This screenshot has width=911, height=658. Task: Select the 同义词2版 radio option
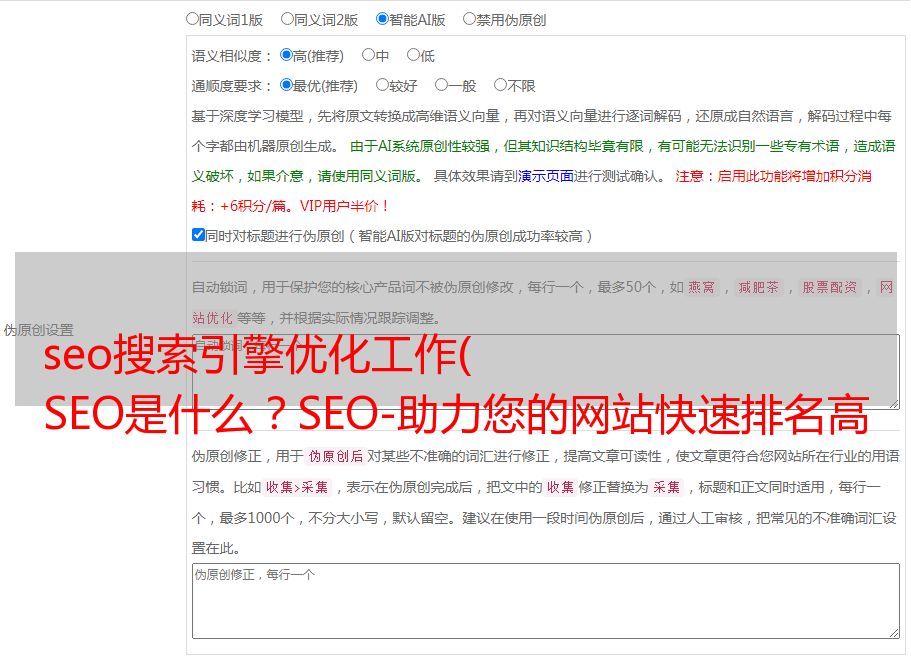pyautogui.click(x=287, y=19)
